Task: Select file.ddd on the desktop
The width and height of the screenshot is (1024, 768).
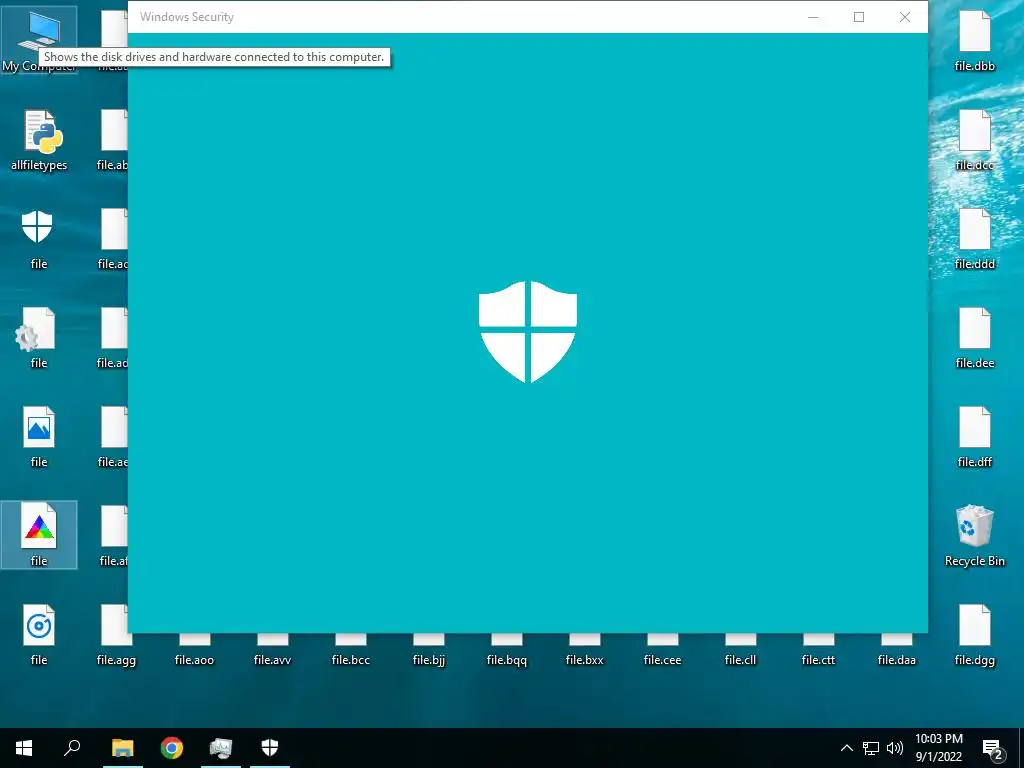Action: click(x=974, y=239)
